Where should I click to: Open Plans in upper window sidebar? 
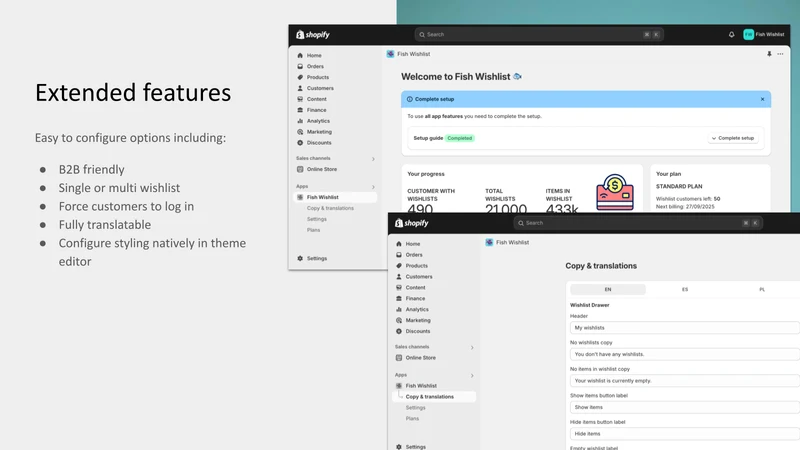313,230
